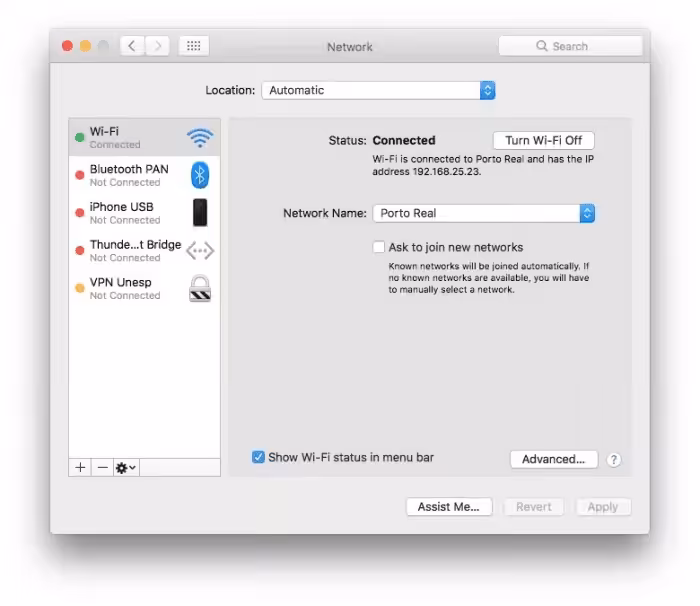Go back with the left chevron button
The height and width of the screenshot is (606, 700).
click(132, 46)
